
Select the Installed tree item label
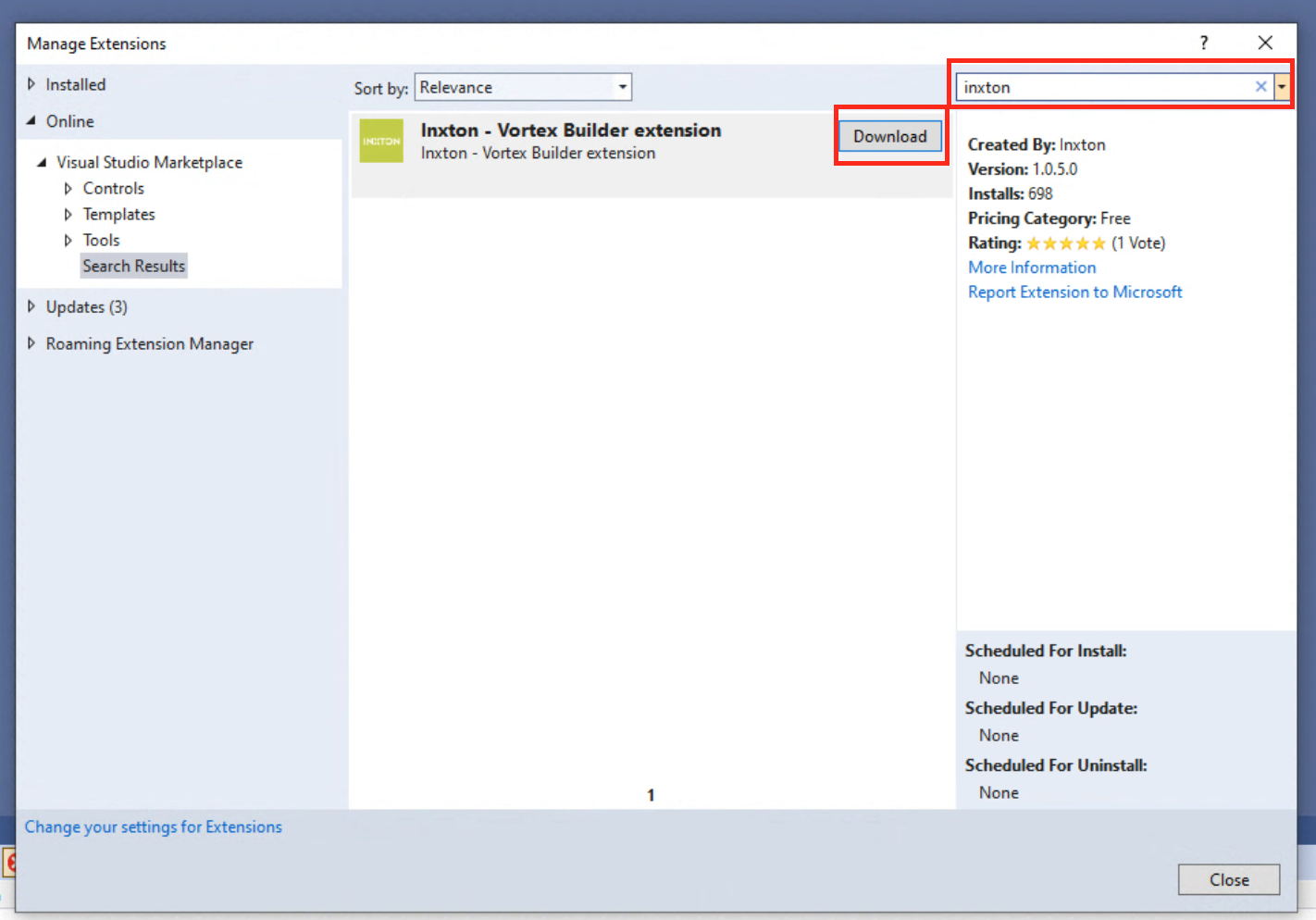[x=76, y=84]
